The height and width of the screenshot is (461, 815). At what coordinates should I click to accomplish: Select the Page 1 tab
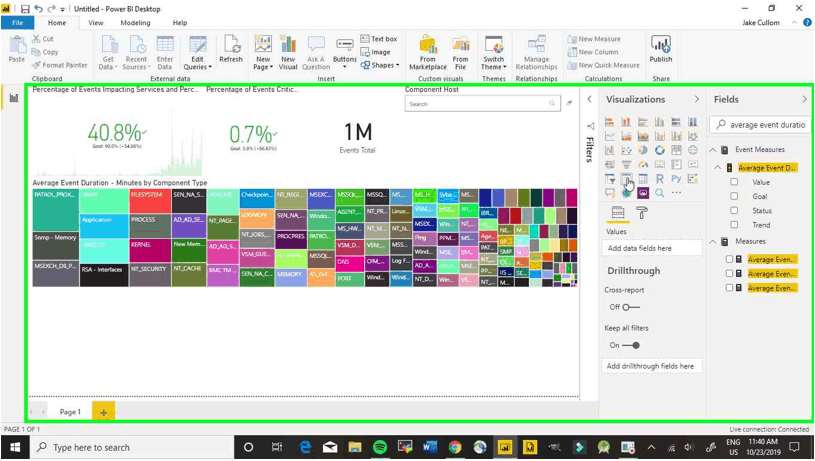tap(70, 412)
